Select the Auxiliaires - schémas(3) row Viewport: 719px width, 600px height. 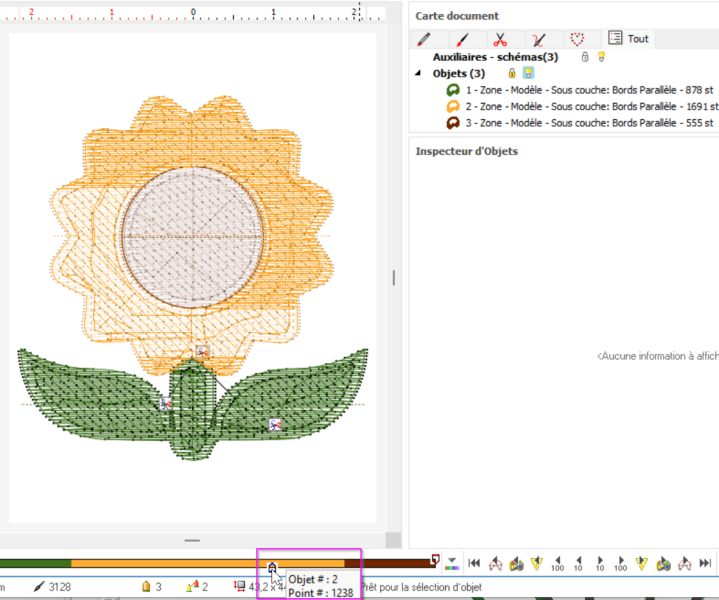coord(495,57)
